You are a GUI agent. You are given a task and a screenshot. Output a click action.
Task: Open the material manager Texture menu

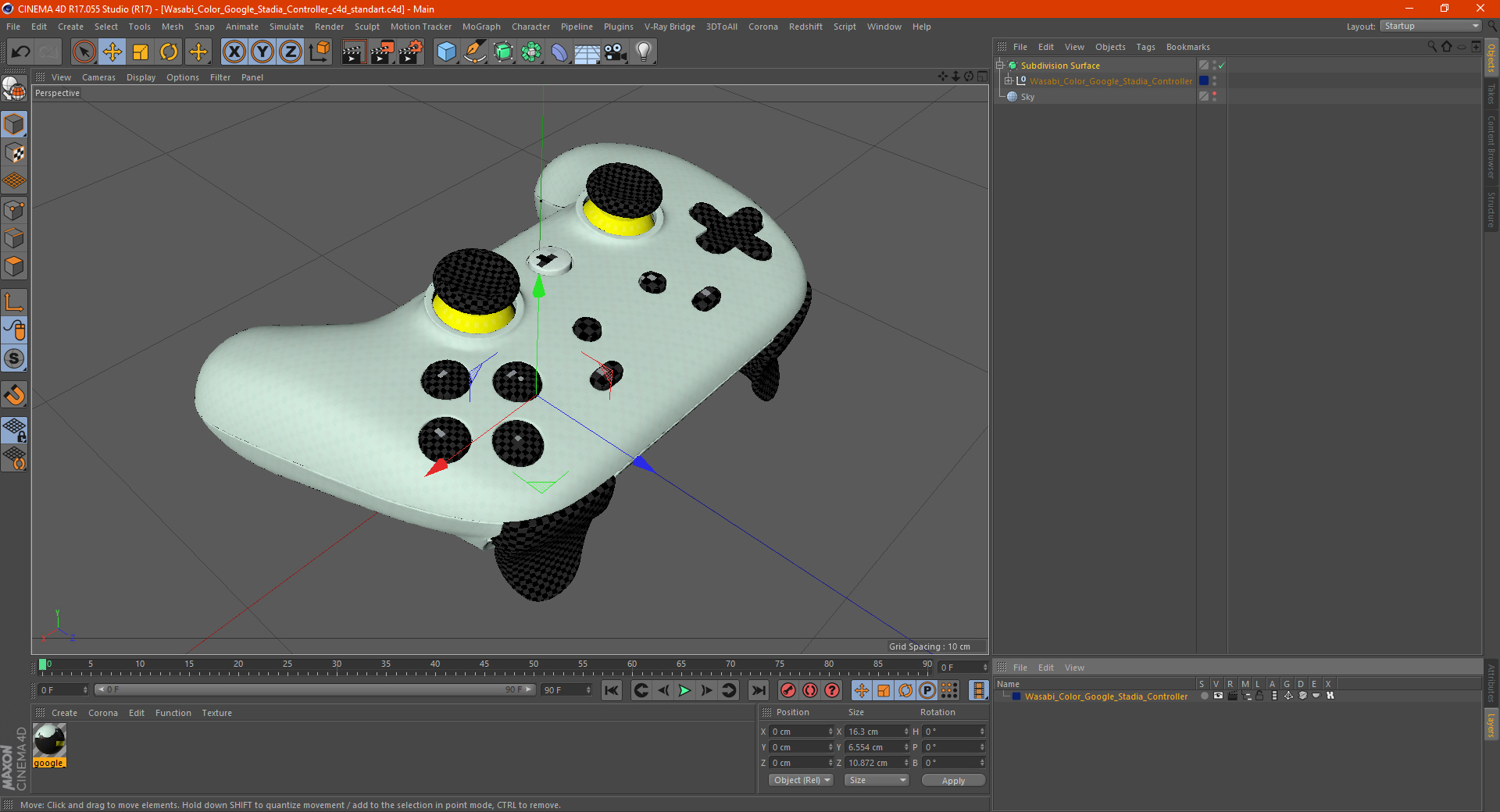pos(216,713)
